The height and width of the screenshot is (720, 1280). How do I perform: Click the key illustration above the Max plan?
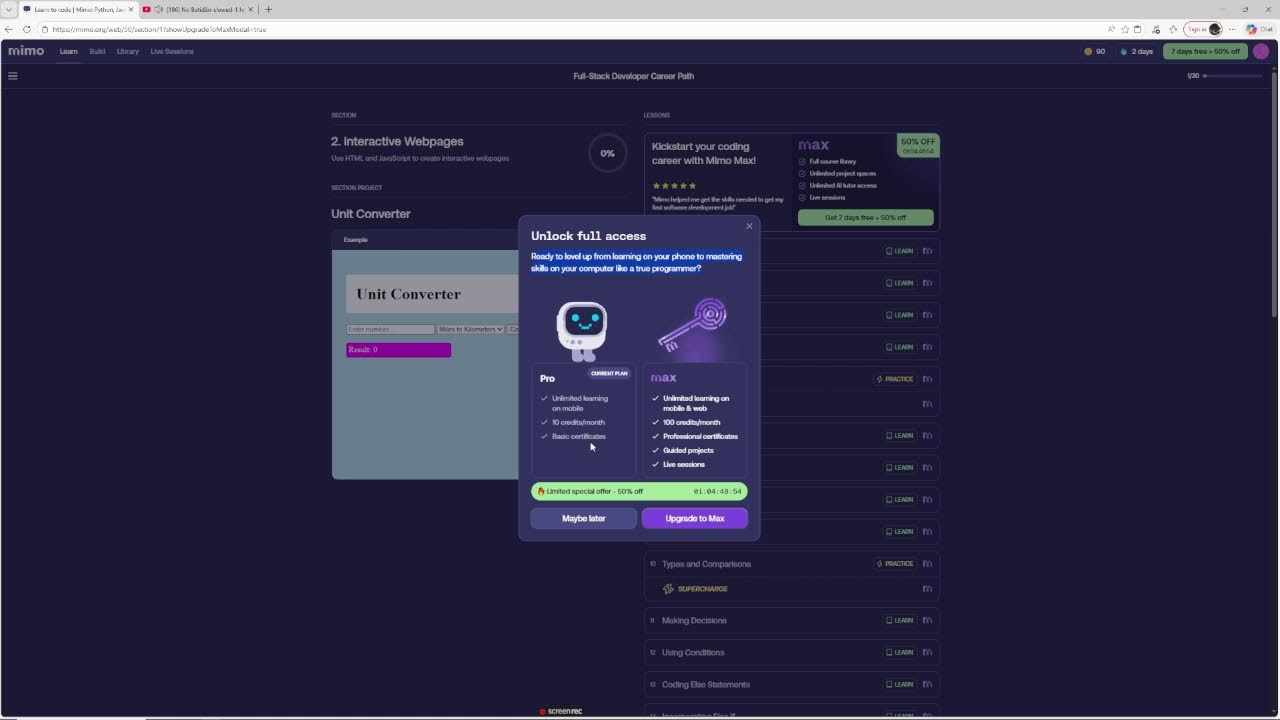(694, 324)
